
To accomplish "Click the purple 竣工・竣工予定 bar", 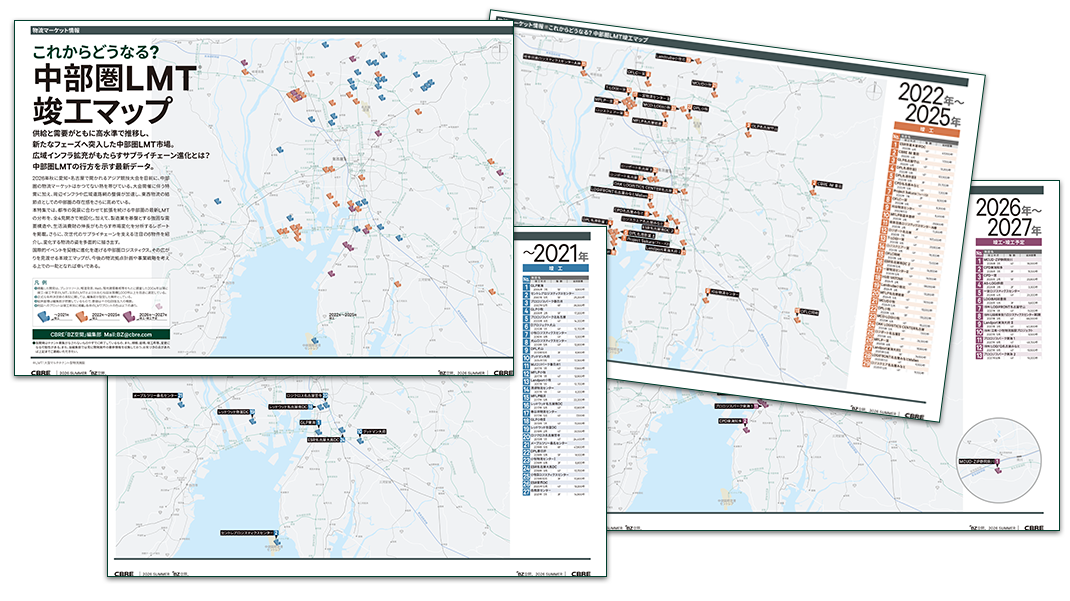I will (1009, 241).
